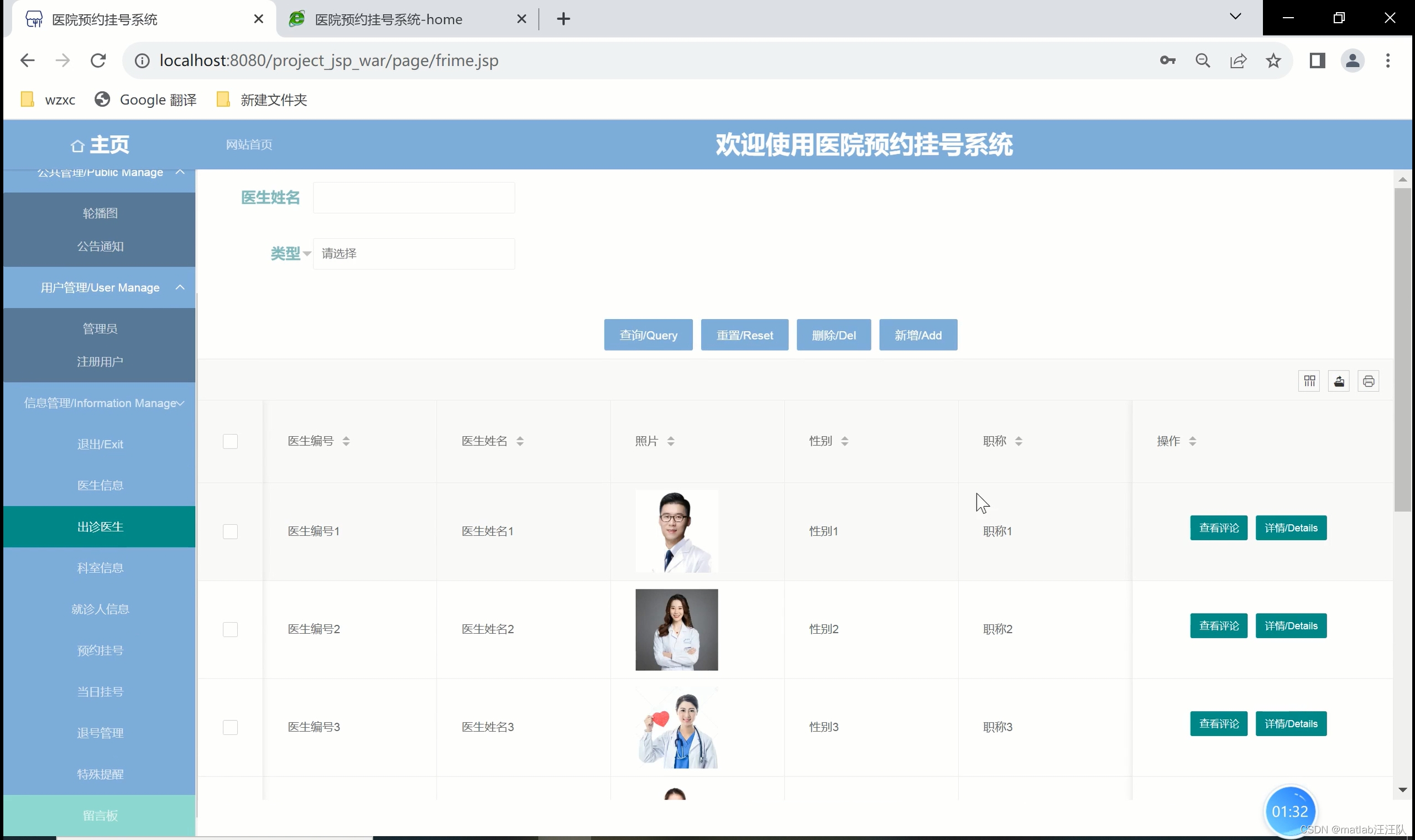1415x840 pixels.
Task: Click the export table icon
Action: 1339,381
